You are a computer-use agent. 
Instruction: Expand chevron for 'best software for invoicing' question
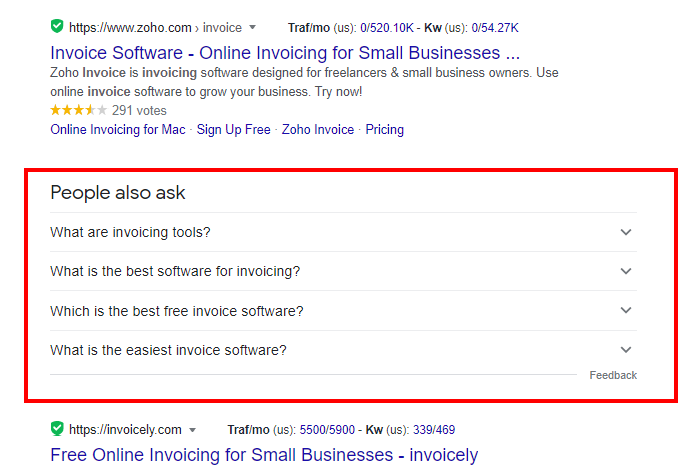[x=626, y=271]
